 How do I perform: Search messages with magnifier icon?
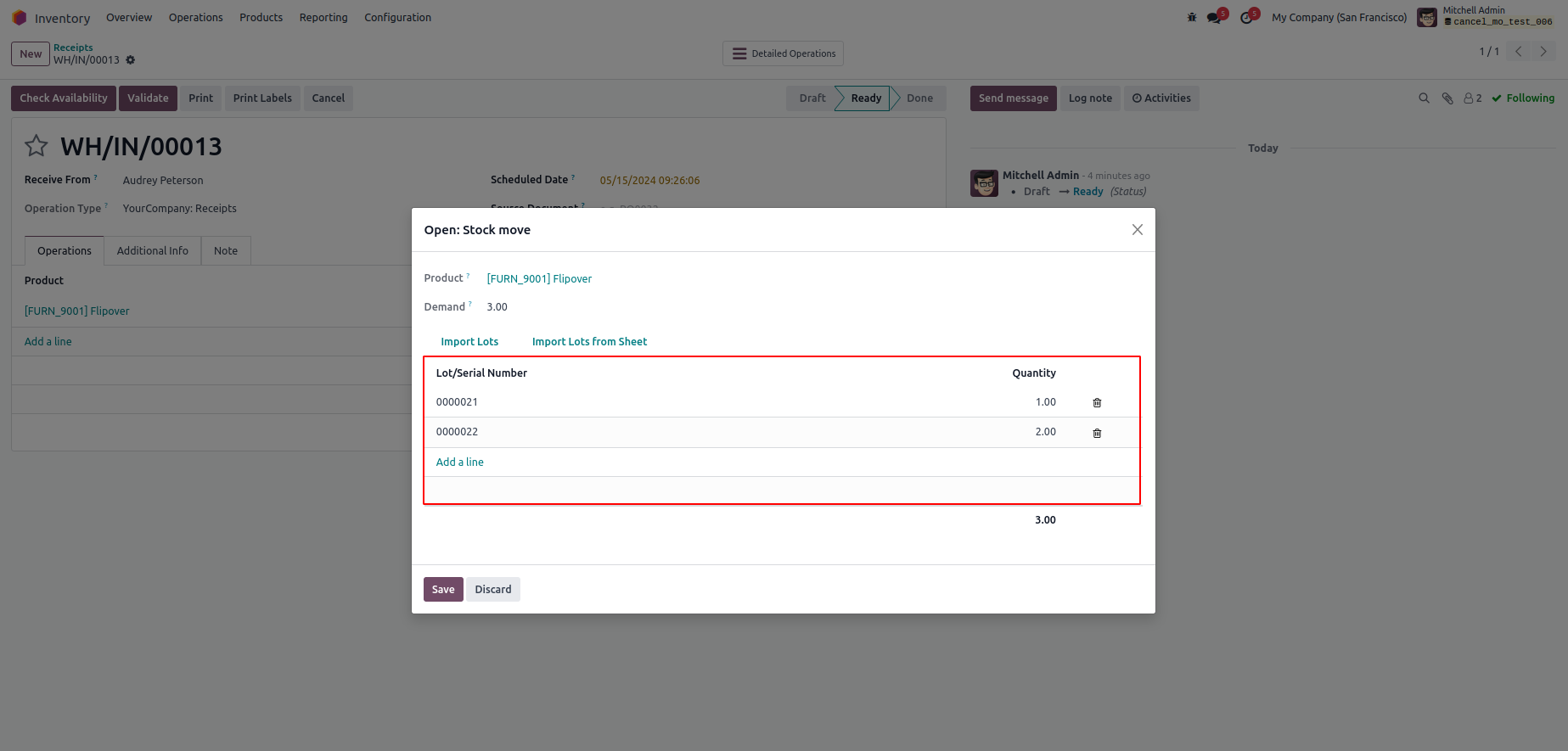point(1424,98)
